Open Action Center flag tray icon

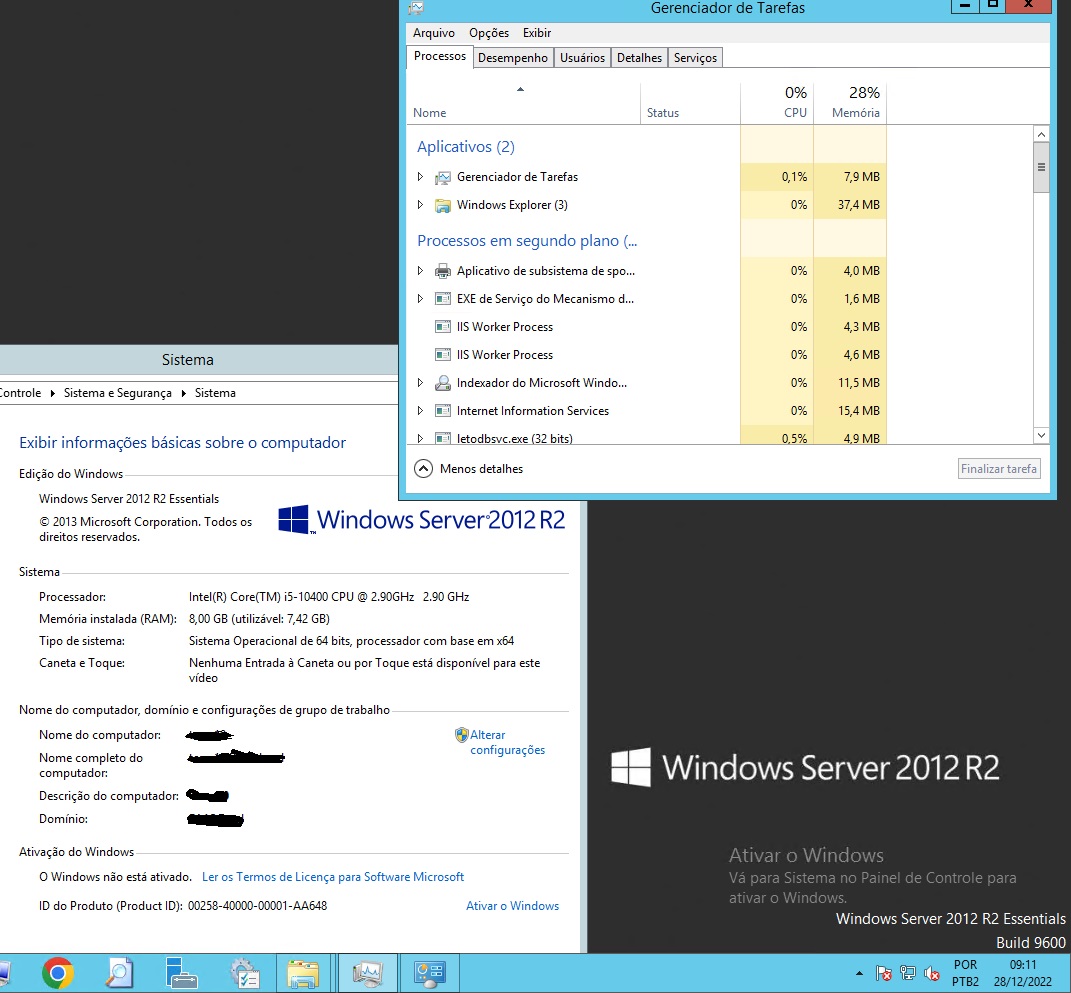click(884, 973)
